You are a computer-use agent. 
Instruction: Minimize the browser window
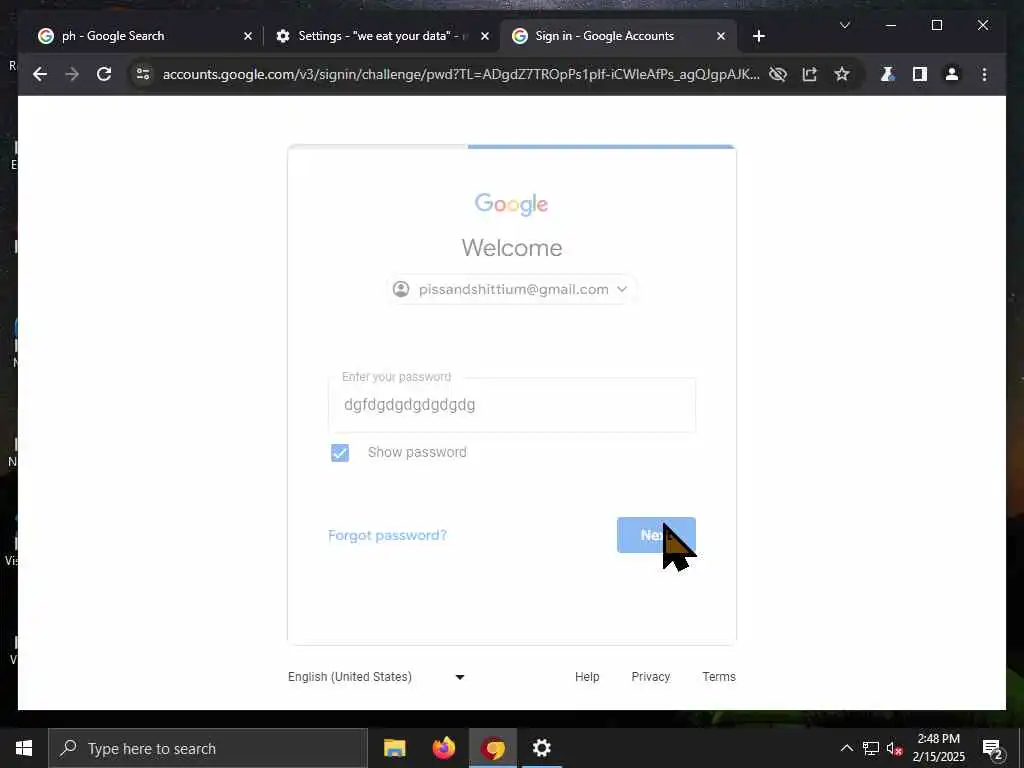point(890,25)
